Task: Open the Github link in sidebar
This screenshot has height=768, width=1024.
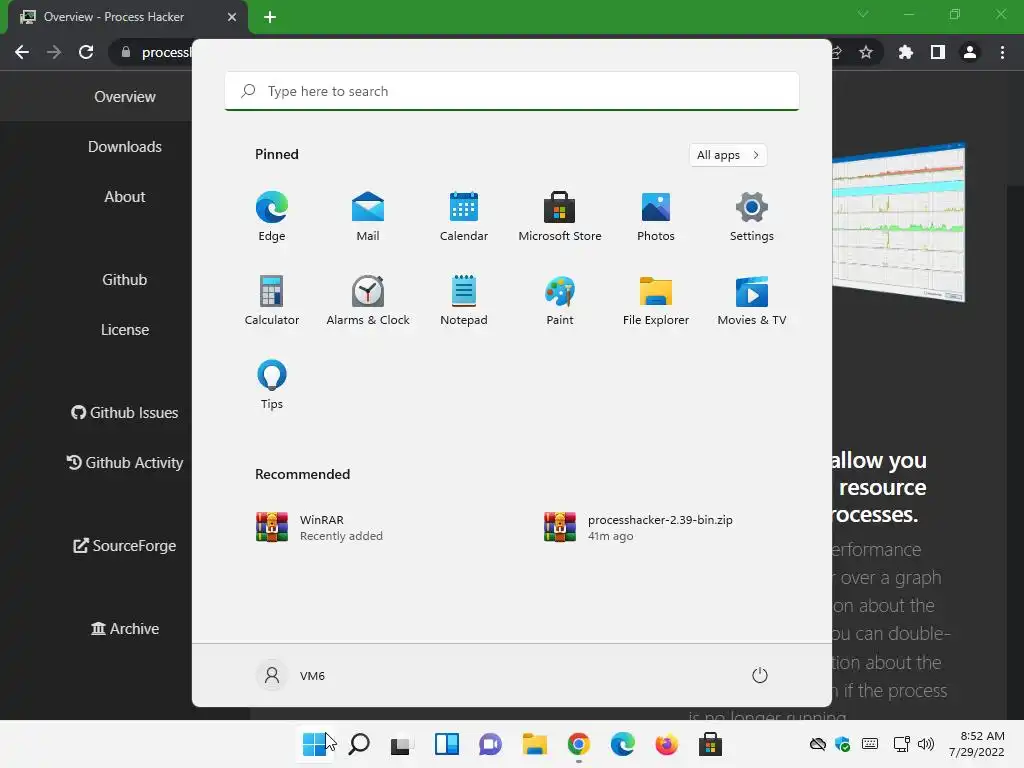Action: click(x=125, y=280)
